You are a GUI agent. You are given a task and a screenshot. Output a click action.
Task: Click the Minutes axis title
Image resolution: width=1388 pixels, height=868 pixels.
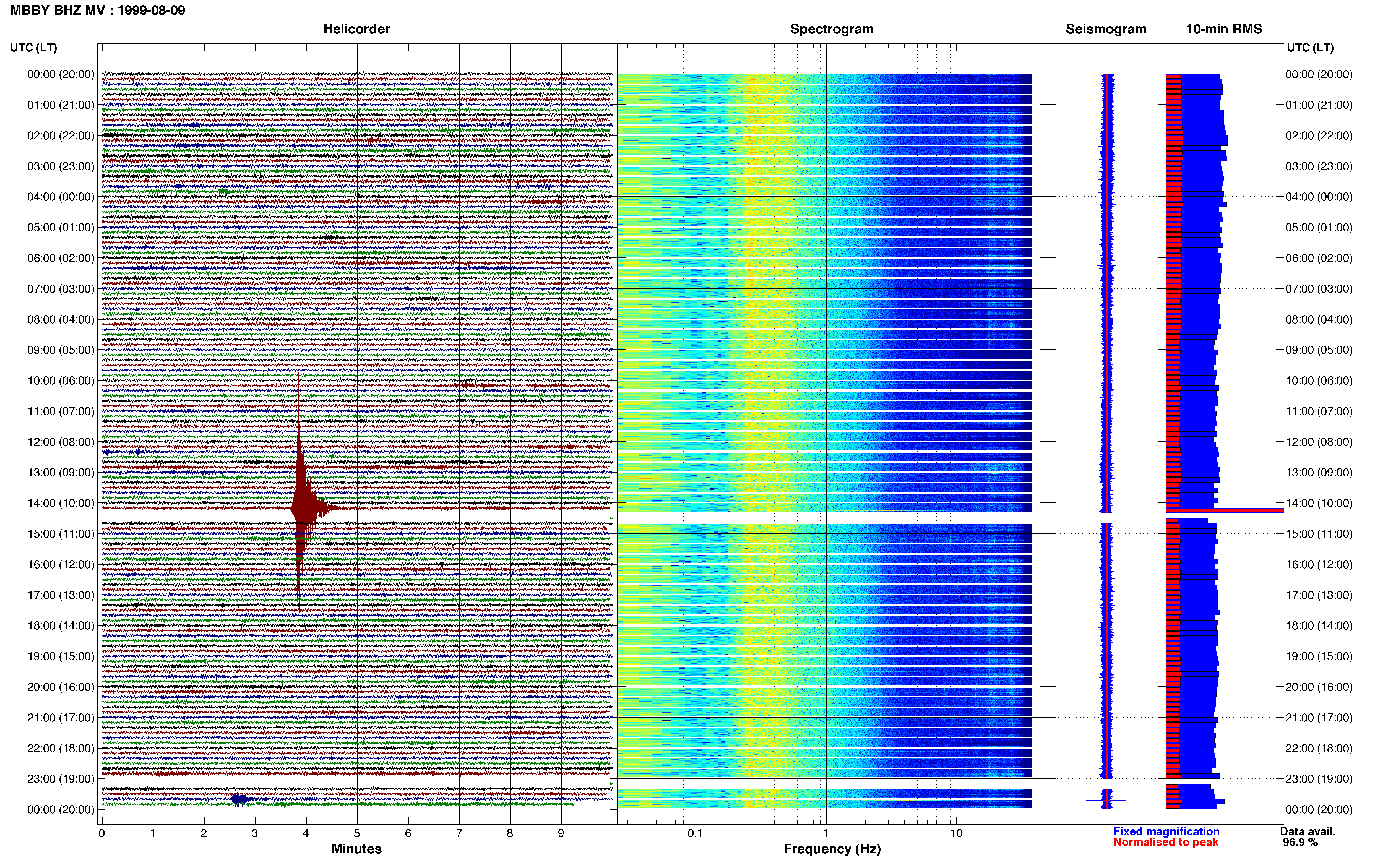point(356,849)
